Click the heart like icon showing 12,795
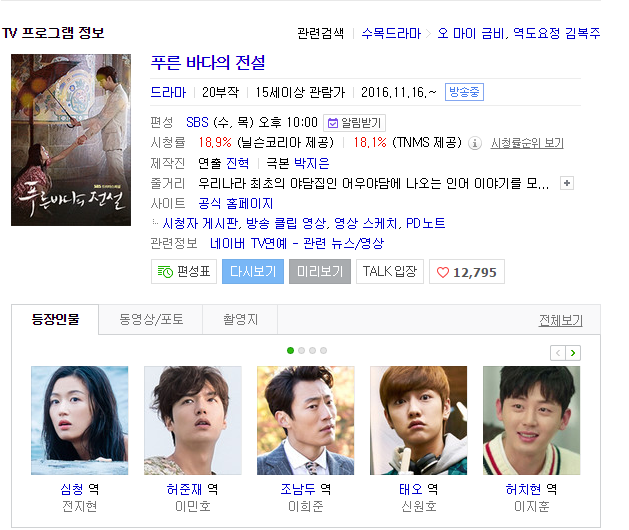 pos(443,272)
